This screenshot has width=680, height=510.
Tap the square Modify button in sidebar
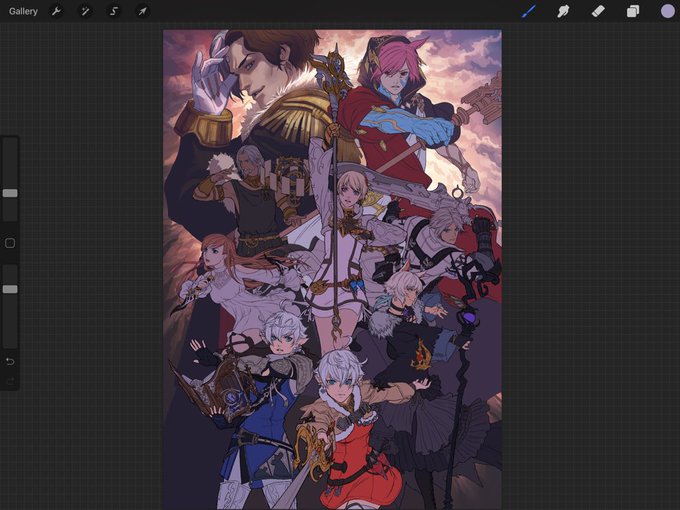10,243
